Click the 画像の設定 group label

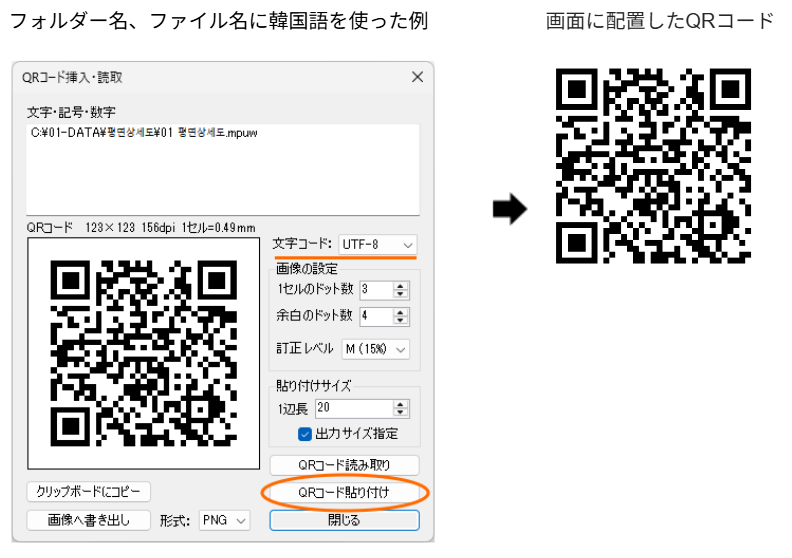(307, 268)
